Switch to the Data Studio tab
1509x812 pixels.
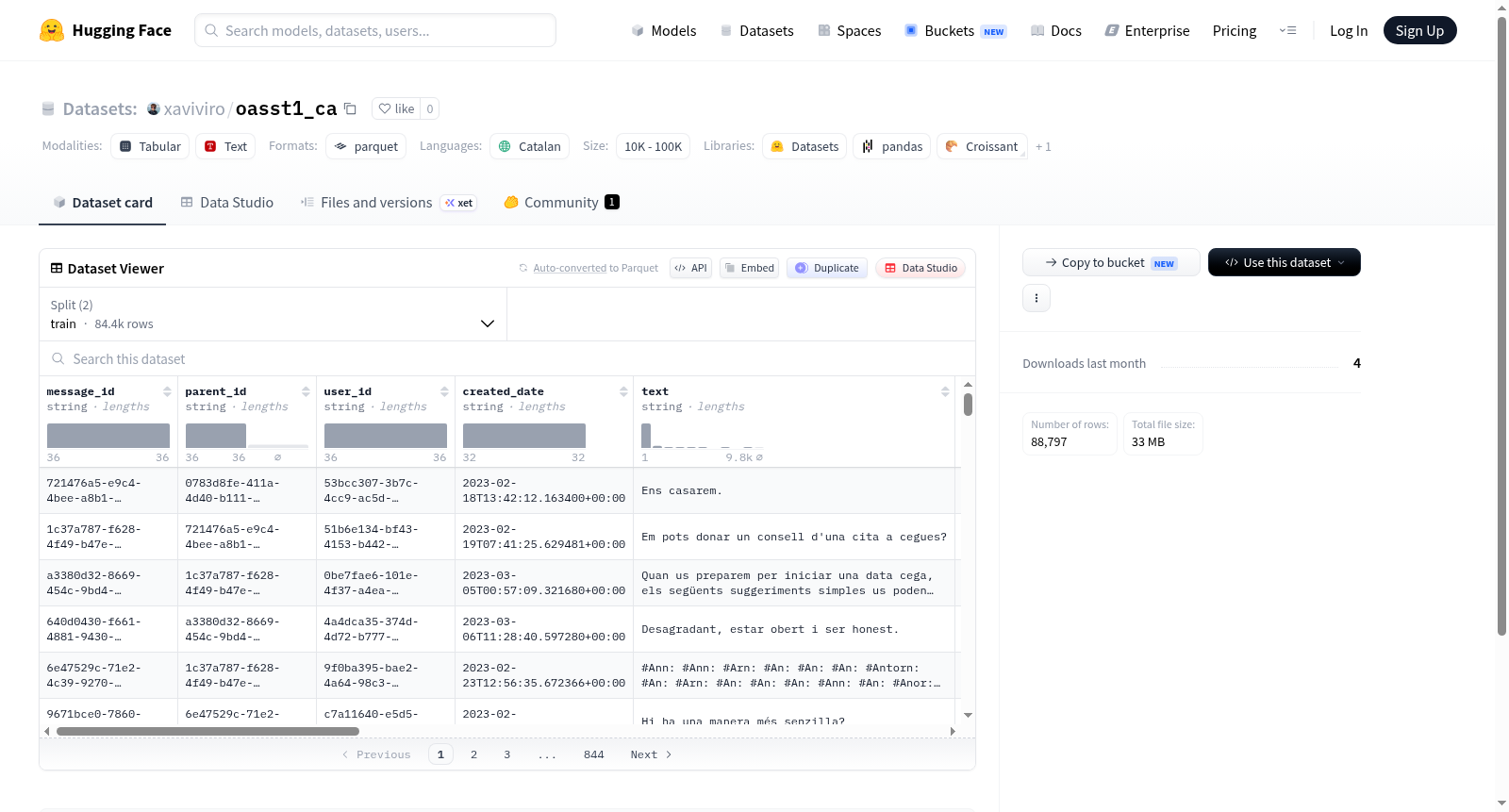pyautogui.click(x=227, y=202)
